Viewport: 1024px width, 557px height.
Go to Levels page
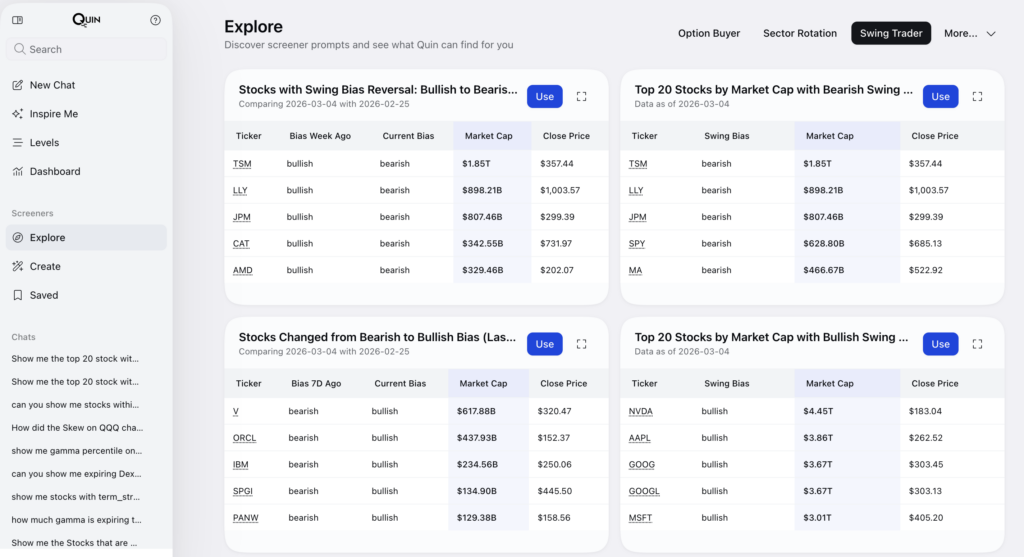[x=86, y=142]
